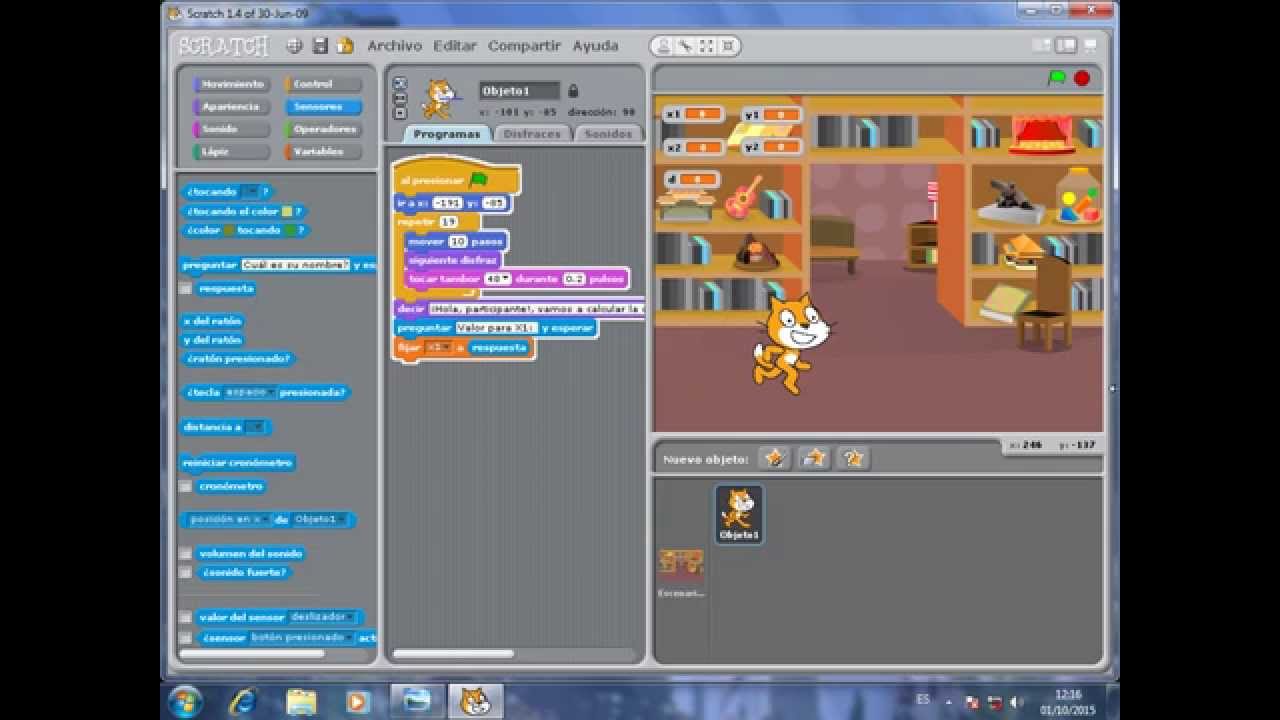Click the green flag to start scripts
Viewport: 1280px width, 720px height.
point(1057,78)
